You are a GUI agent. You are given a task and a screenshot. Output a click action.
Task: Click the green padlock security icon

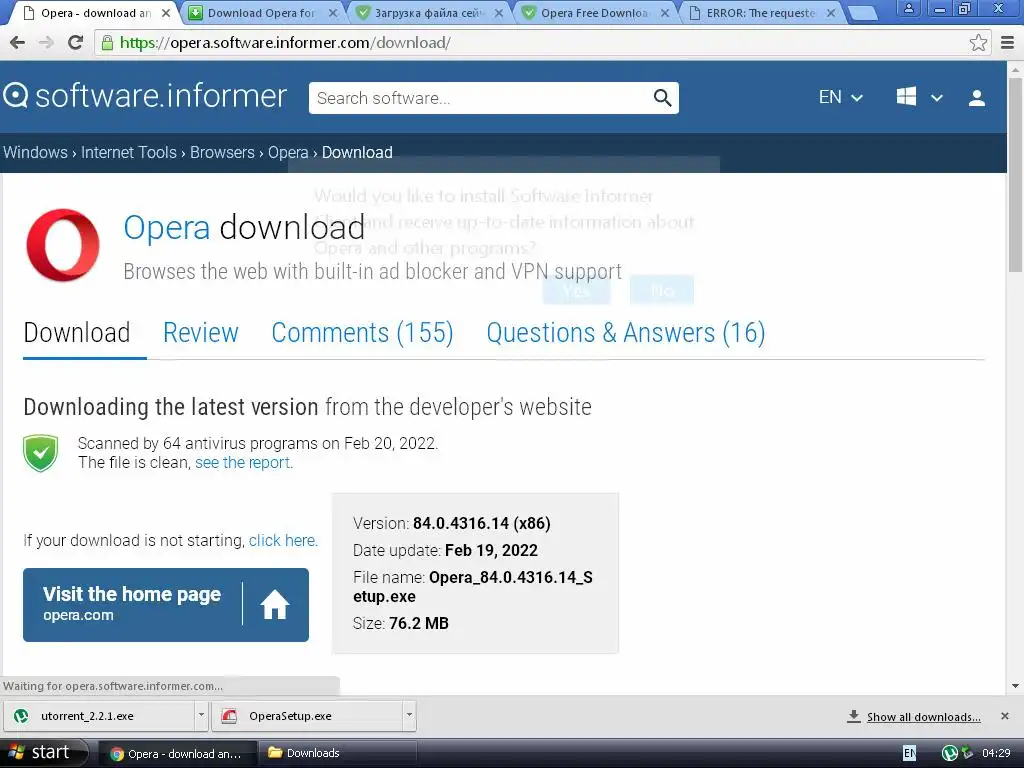click(x=108, y=43)
